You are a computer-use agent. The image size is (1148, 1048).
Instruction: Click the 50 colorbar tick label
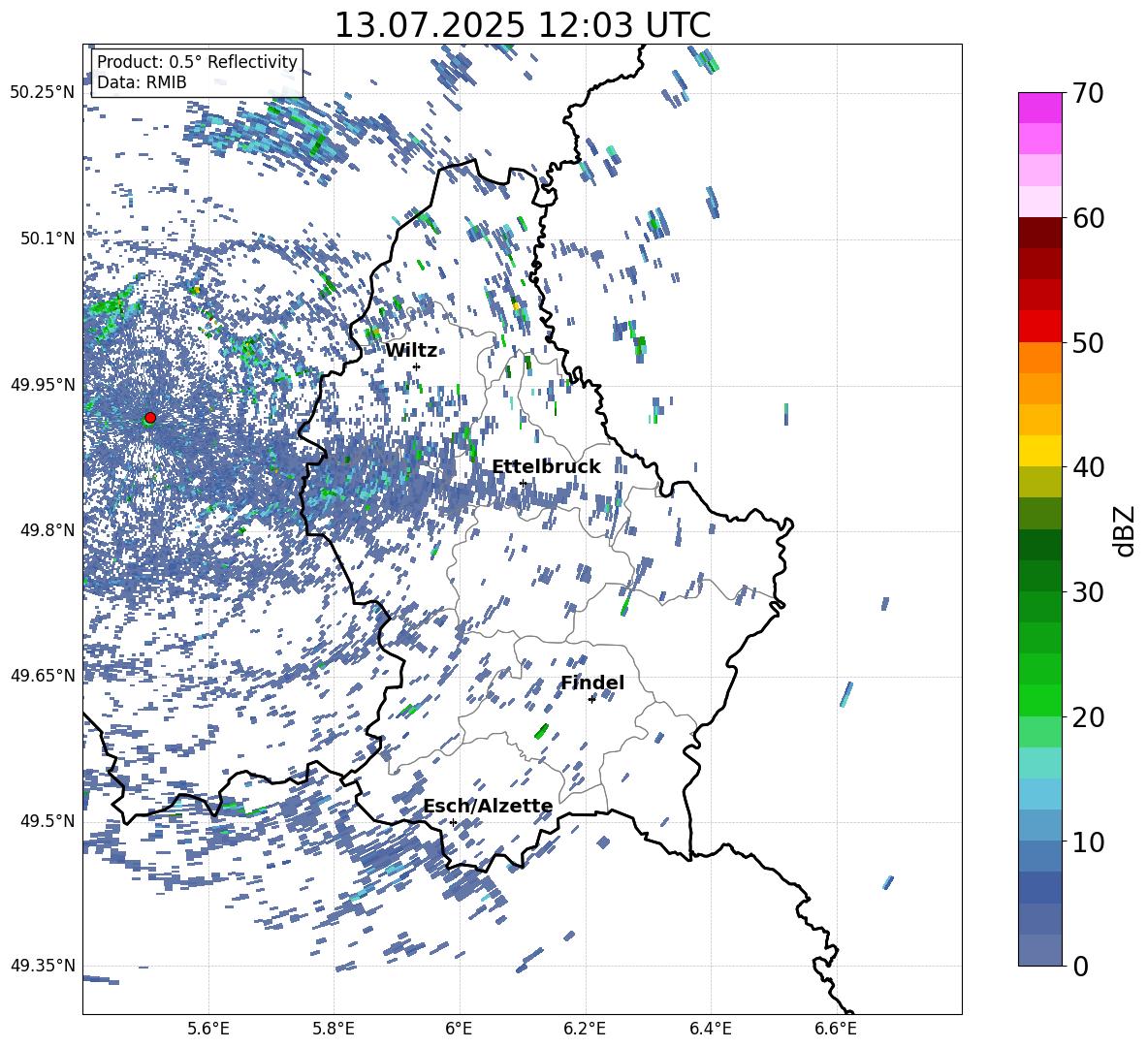1088,342
